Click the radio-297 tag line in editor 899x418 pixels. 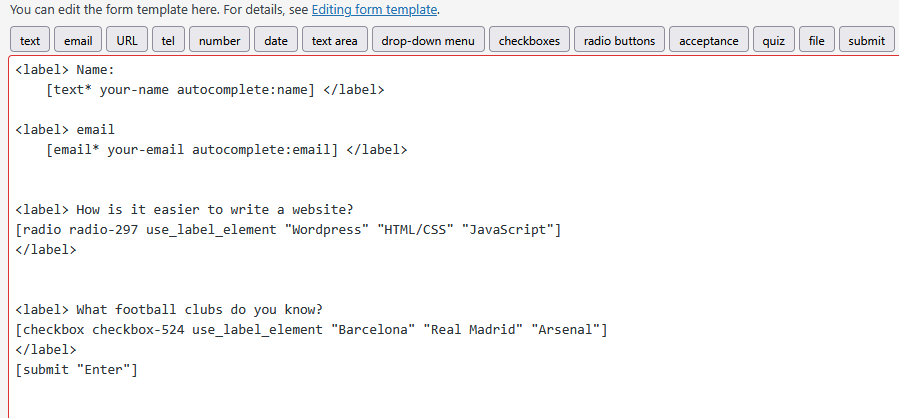tap(288, 230)
